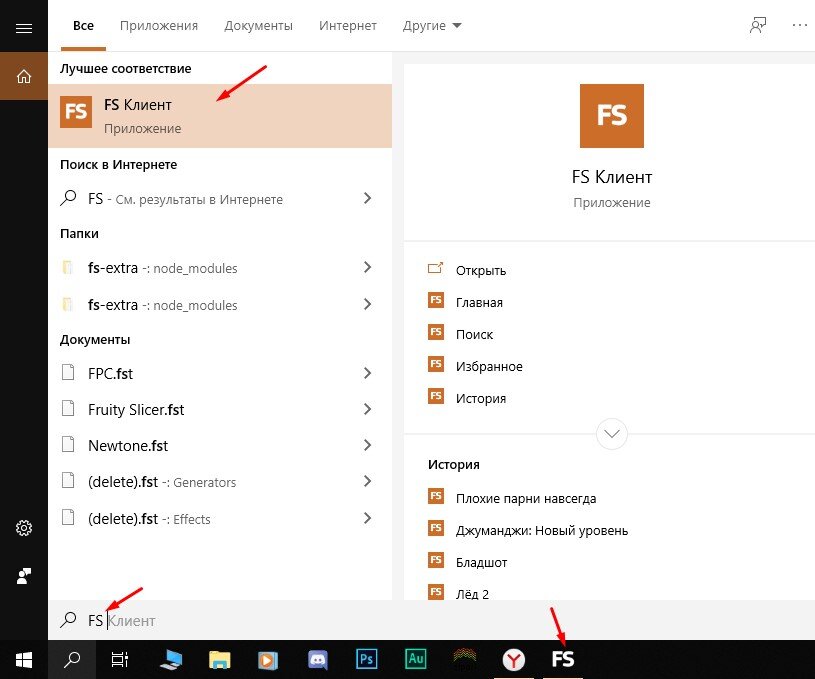Open Discord from the taskbar

click(x=318, y=660)
